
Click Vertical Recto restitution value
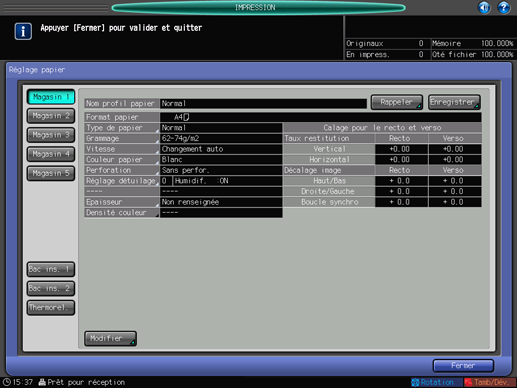(401, 149)
